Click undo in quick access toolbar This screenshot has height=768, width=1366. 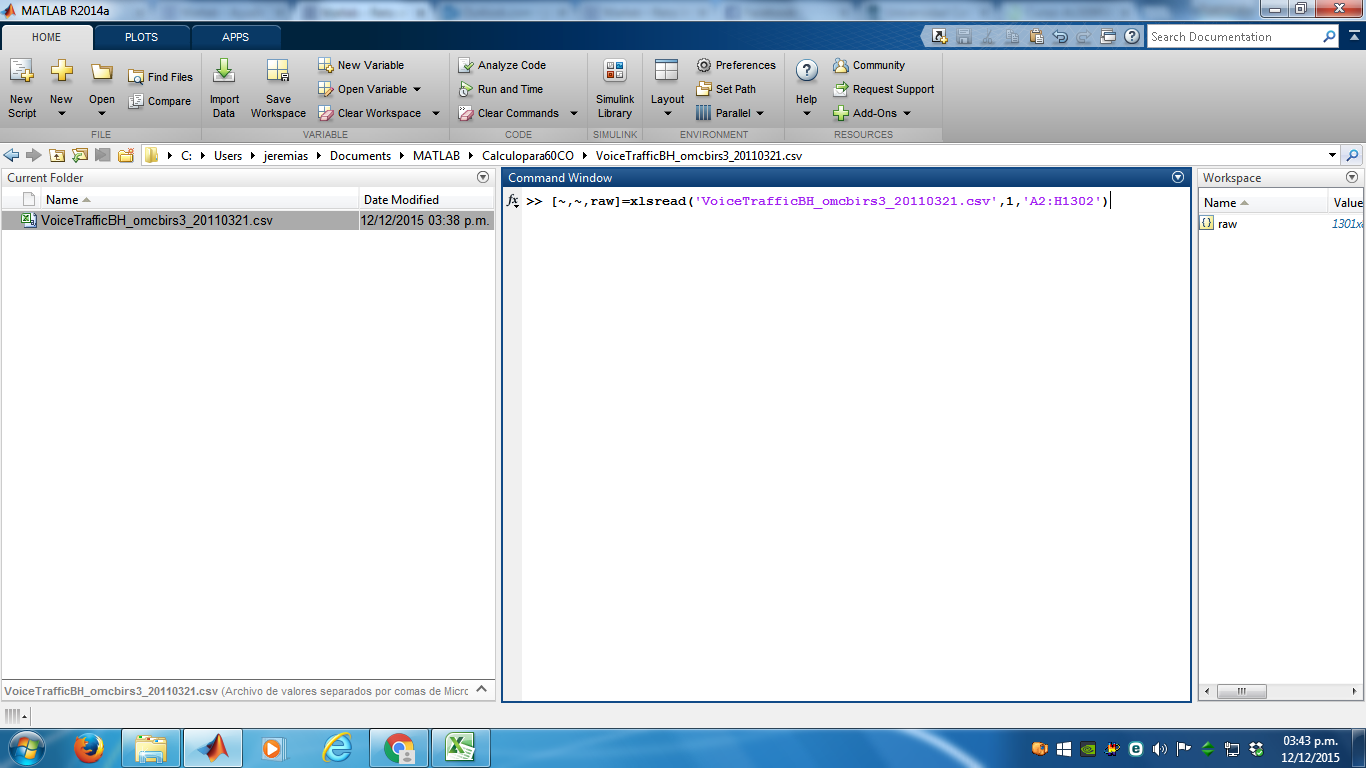pos(1060,36)
